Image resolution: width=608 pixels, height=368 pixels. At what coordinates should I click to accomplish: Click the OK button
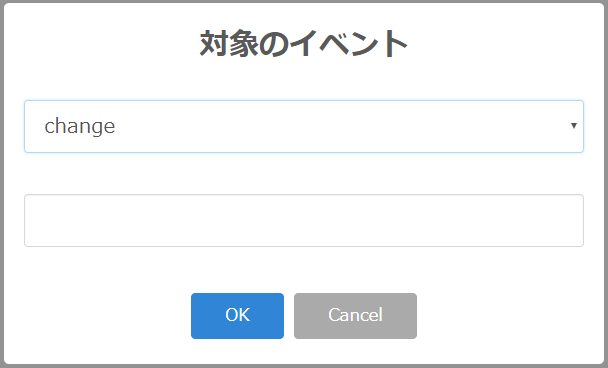[237, 316]
